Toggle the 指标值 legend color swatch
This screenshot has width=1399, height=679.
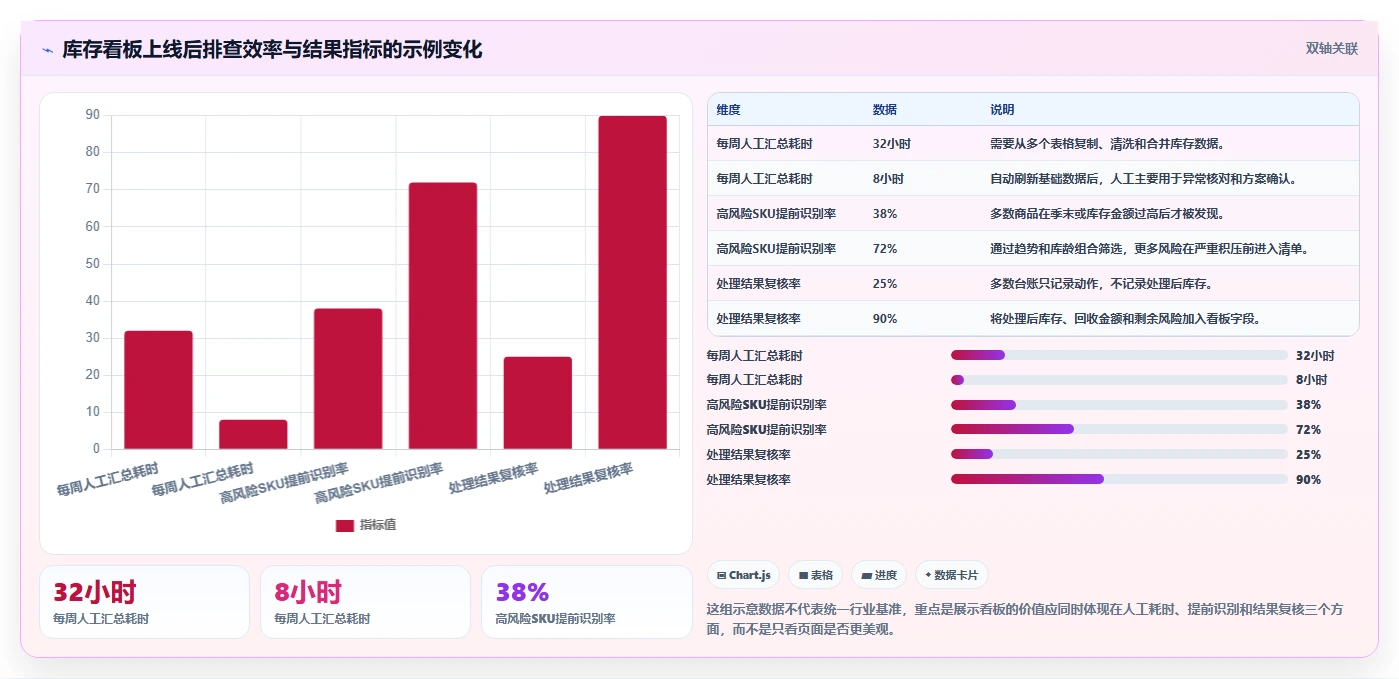click(344, 525)
